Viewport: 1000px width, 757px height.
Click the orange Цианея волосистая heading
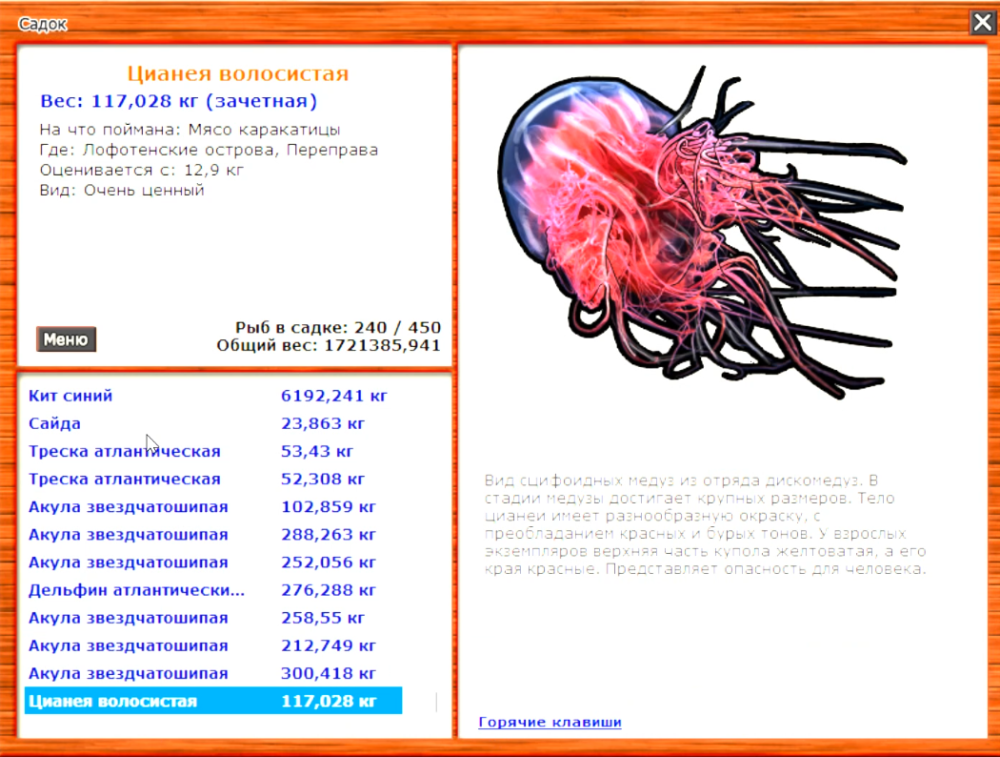(x=238, y=74)
